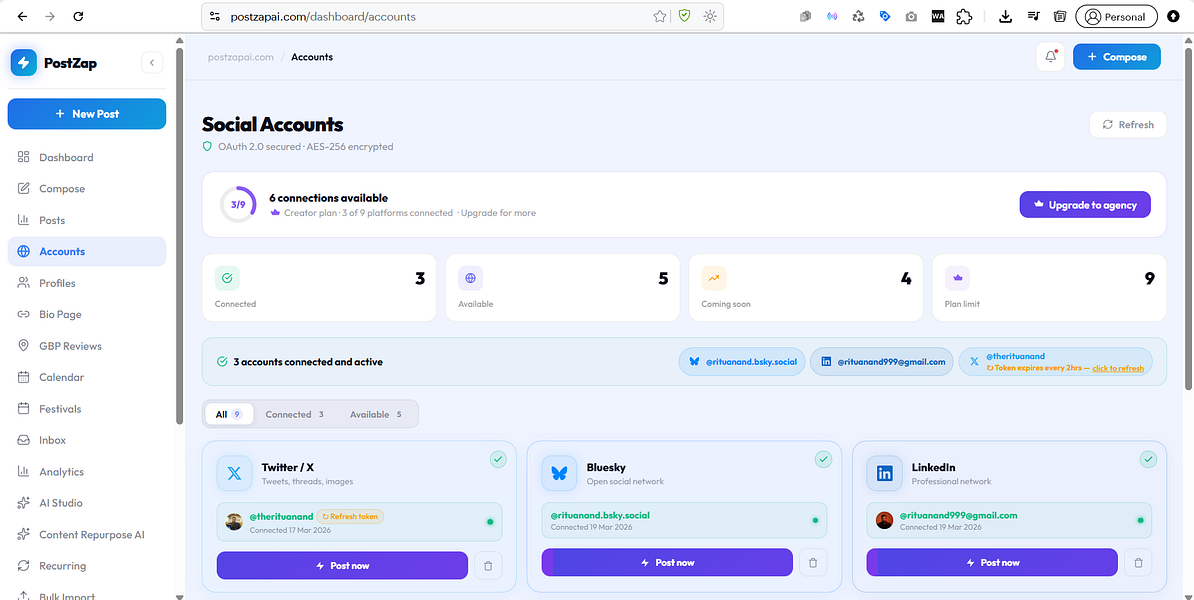
Task: Open Compose in the sidebar
Action: pyautogui.click(x=87, y=189)
